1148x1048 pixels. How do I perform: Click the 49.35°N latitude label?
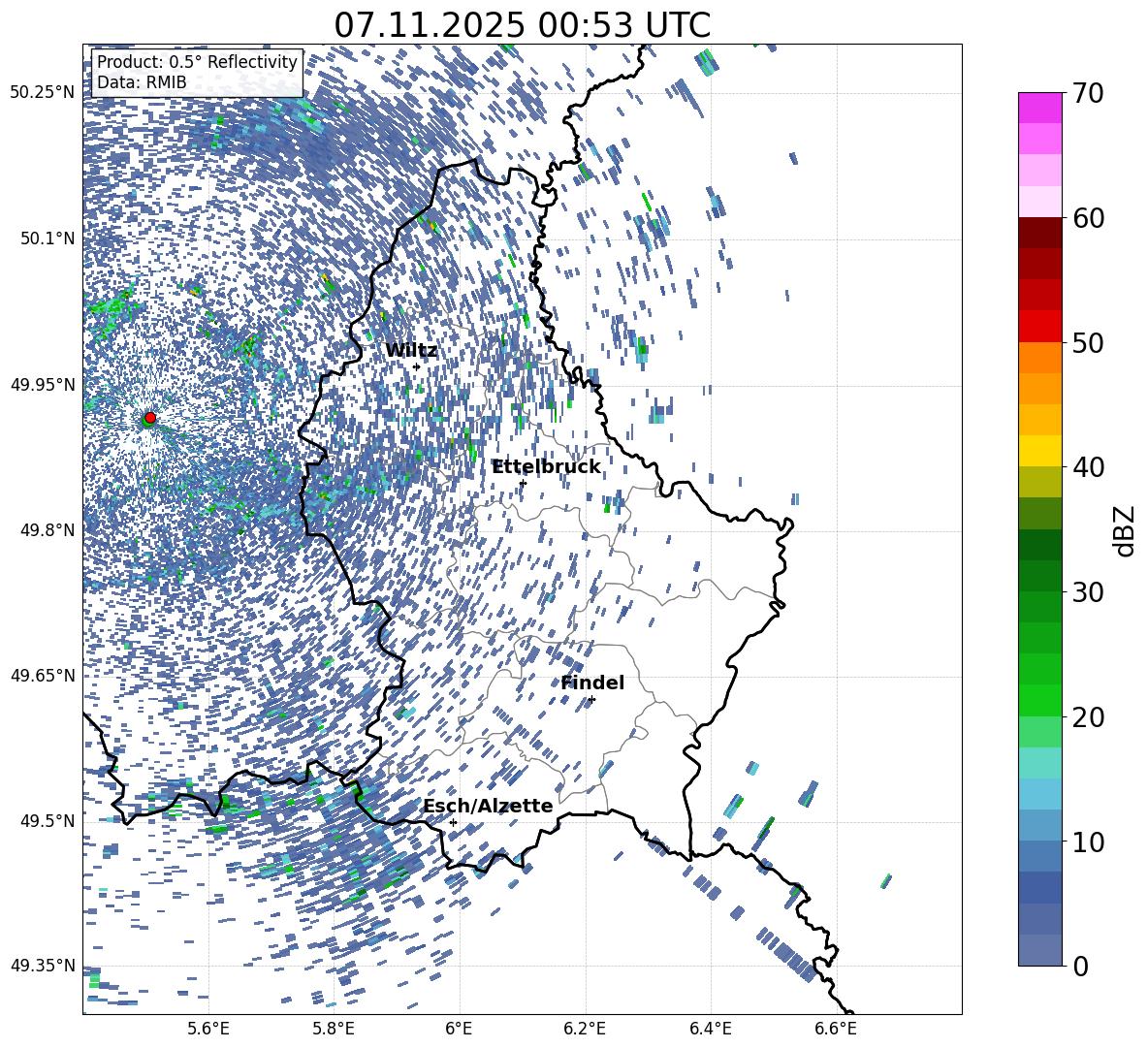[x=43, y=966]
